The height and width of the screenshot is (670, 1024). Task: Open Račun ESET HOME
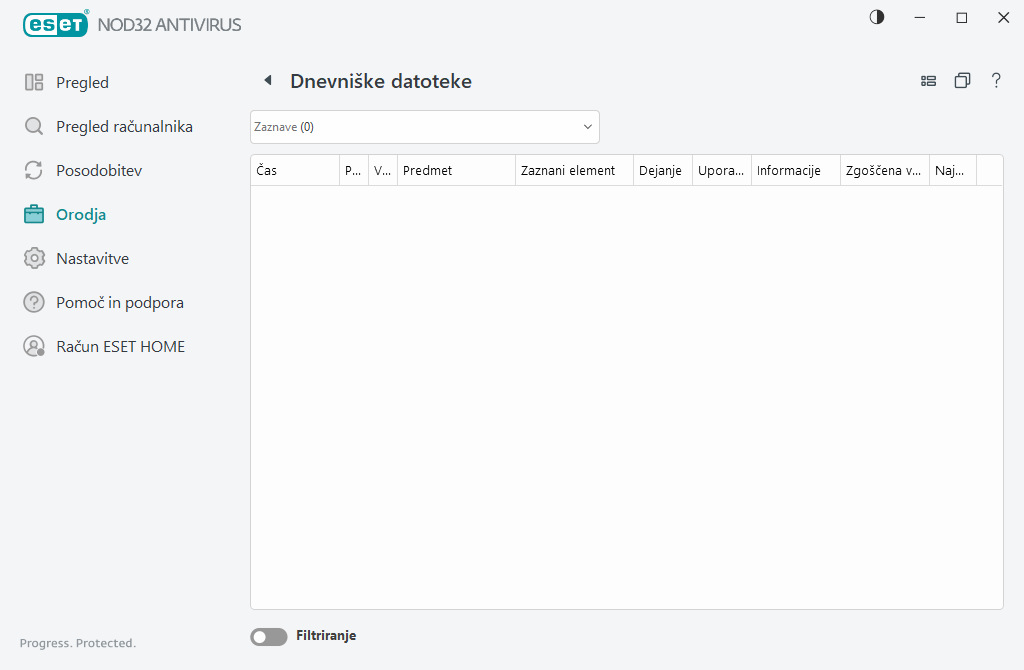[120, 347]
